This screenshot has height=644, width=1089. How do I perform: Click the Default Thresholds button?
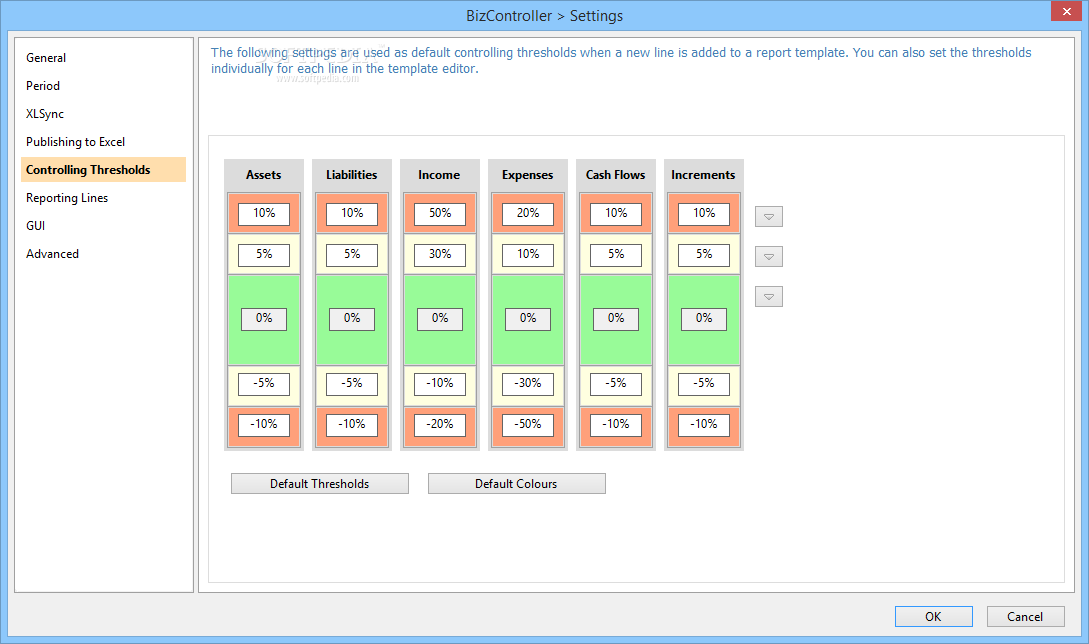(x=319, y=484)
